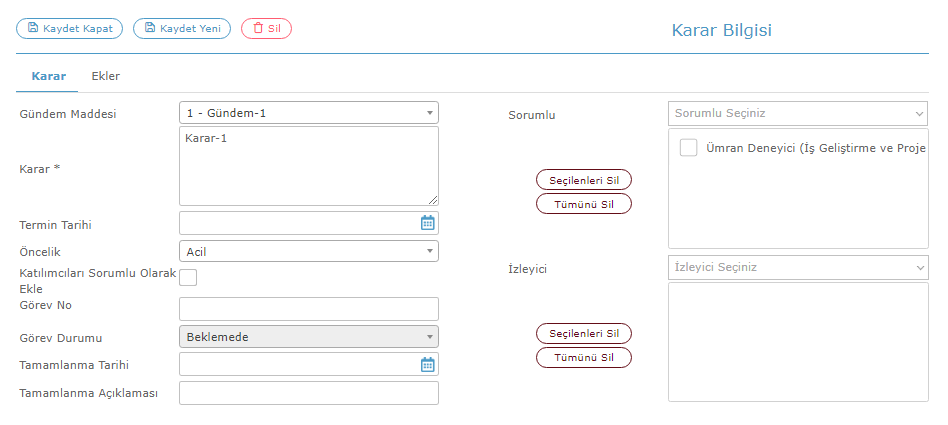Click the Kaydet Kapat save icon

tap(33, 28)
